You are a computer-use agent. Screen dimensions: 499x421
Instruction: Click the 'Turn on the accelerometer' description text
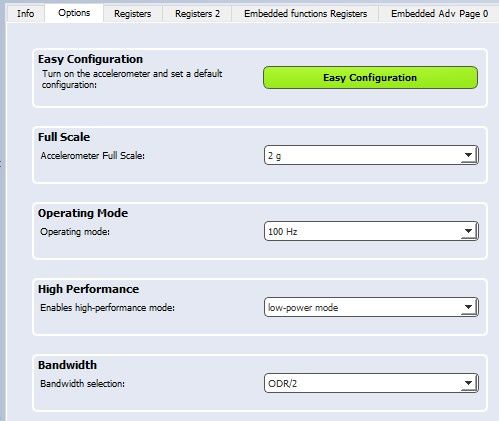[x=132, y=79]
